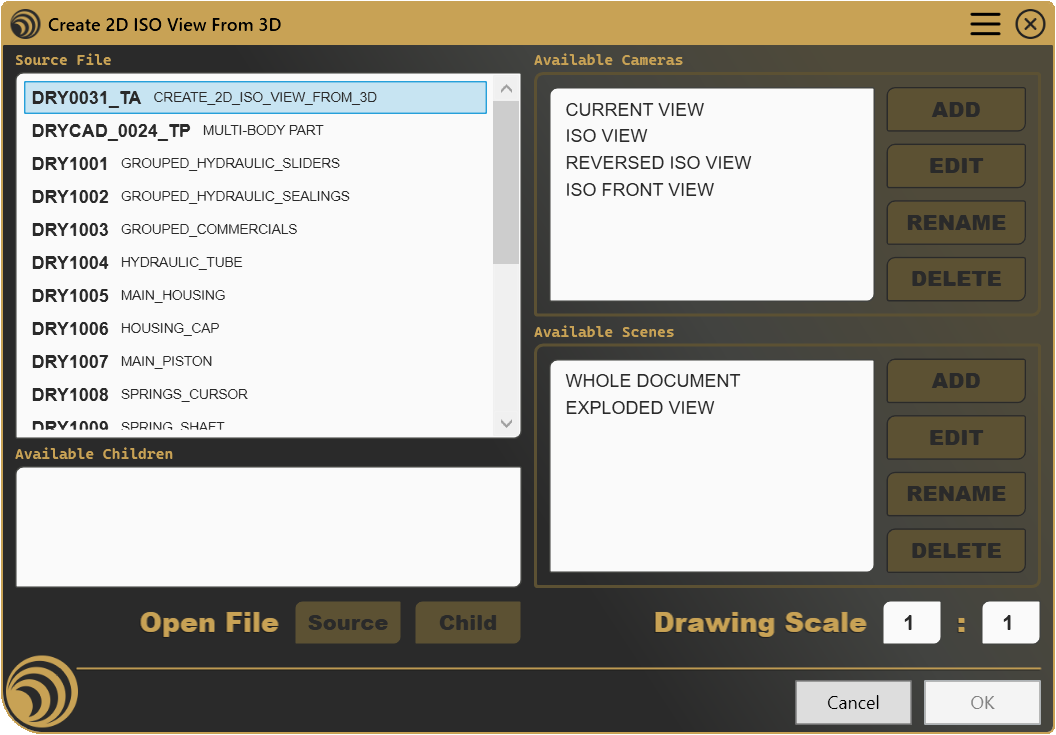This screenshot has width=1056, height=735.
Task: Select DRYCAD_0024_TP multi-body part row
Action: pos(255,131)
